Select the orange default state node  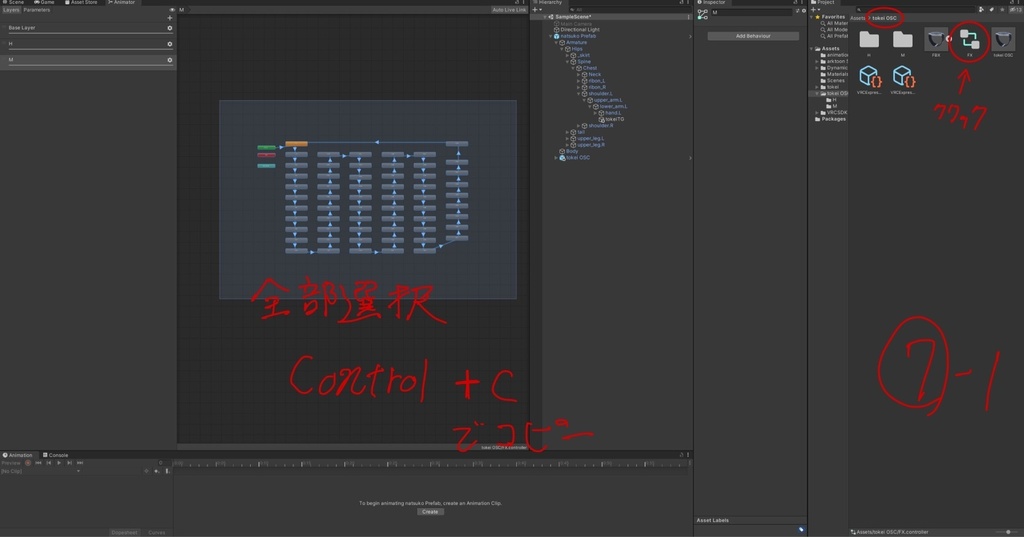(x=296, y=144)
